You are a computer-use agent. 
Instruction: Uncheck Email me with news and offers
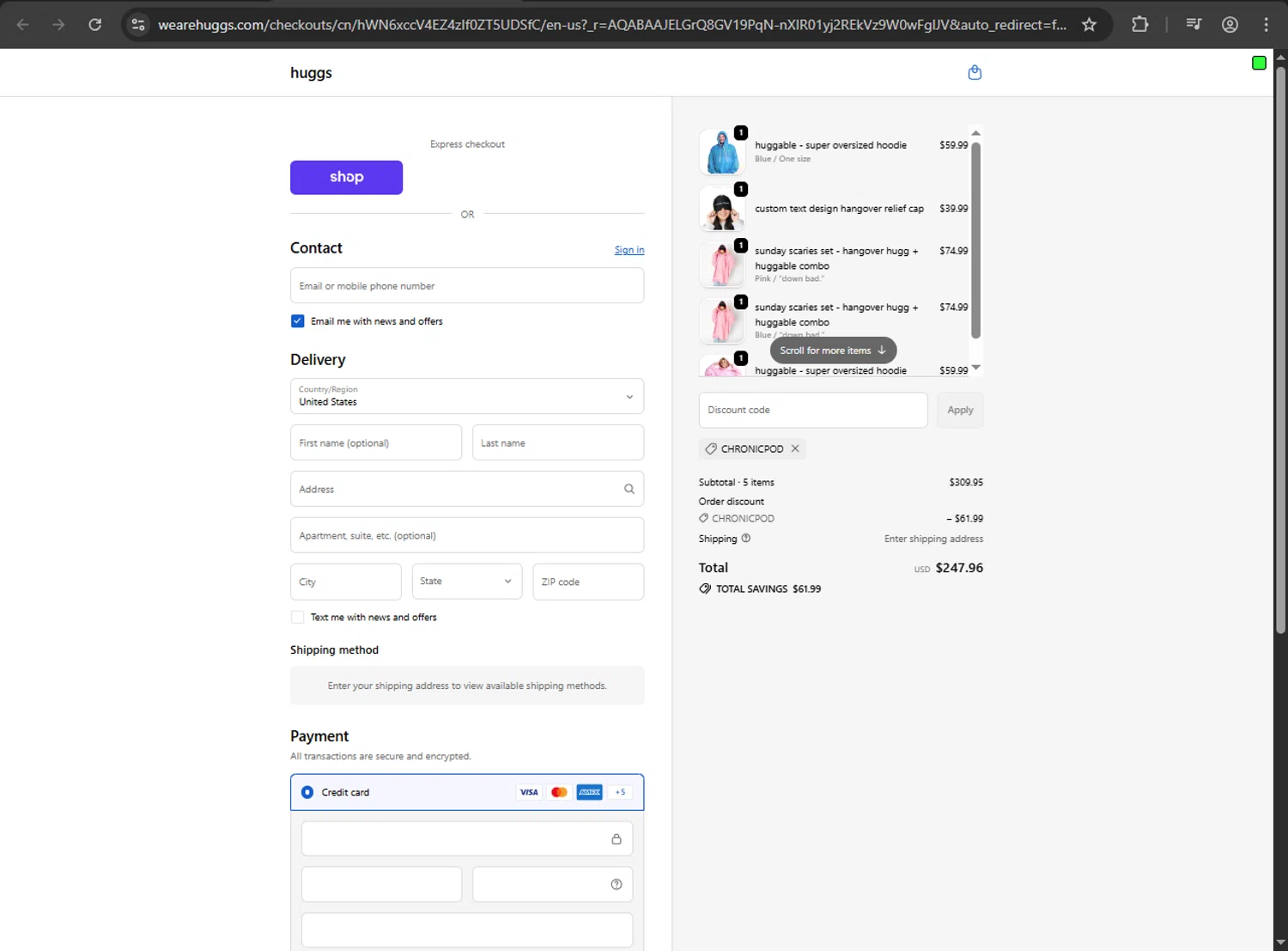point(297,321)
